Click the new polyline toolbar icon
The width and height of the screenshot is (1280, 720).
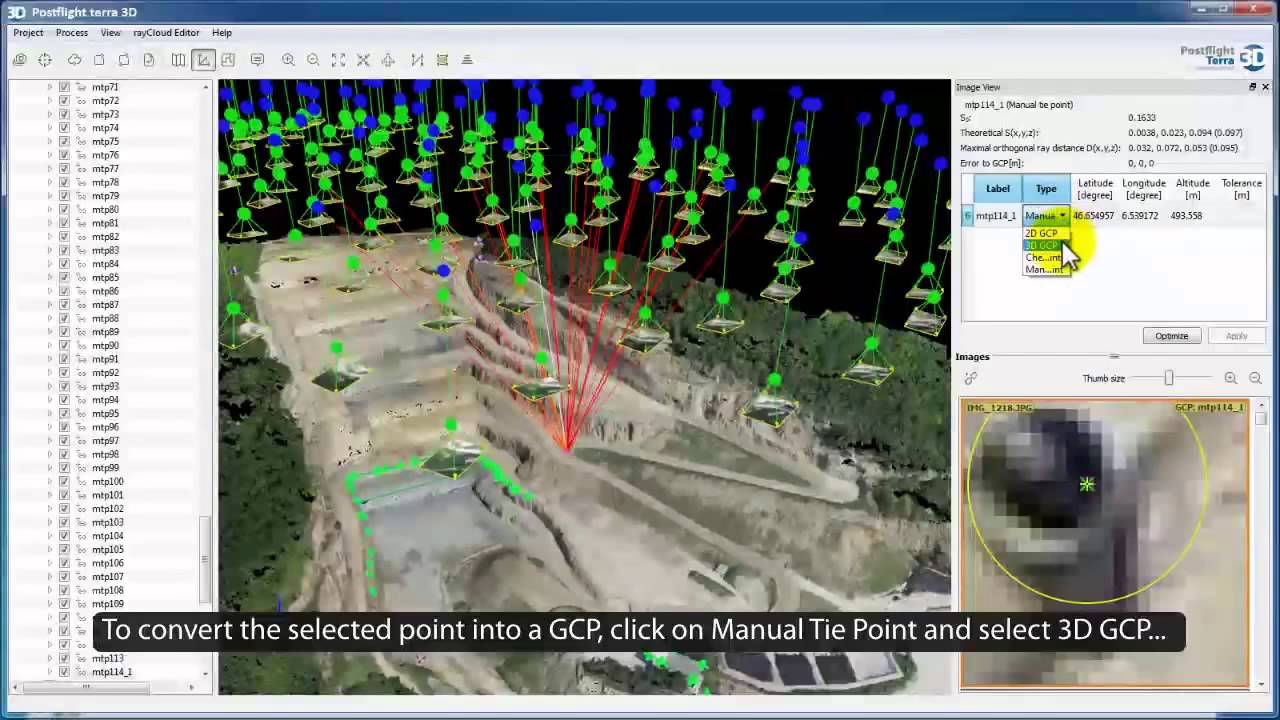(417, 60)
